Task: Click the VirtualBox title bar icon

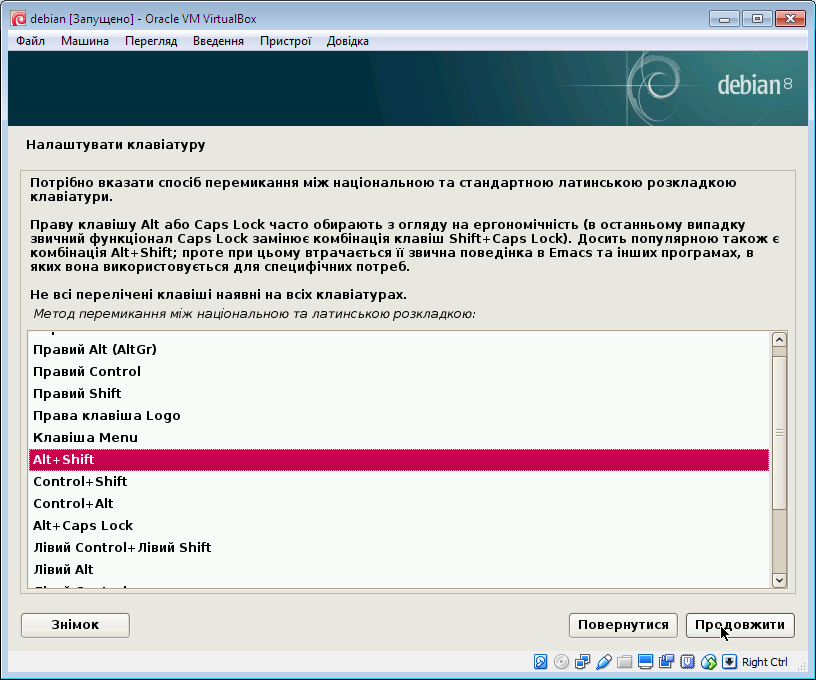Action: (17, 19)
